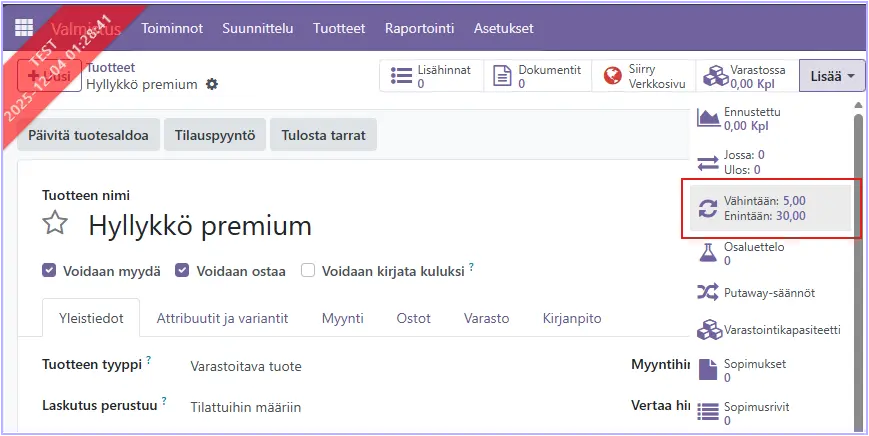Open Ennustettu forecast chart icon
Viewport: 869px width, 436px height.
[708, 119]
